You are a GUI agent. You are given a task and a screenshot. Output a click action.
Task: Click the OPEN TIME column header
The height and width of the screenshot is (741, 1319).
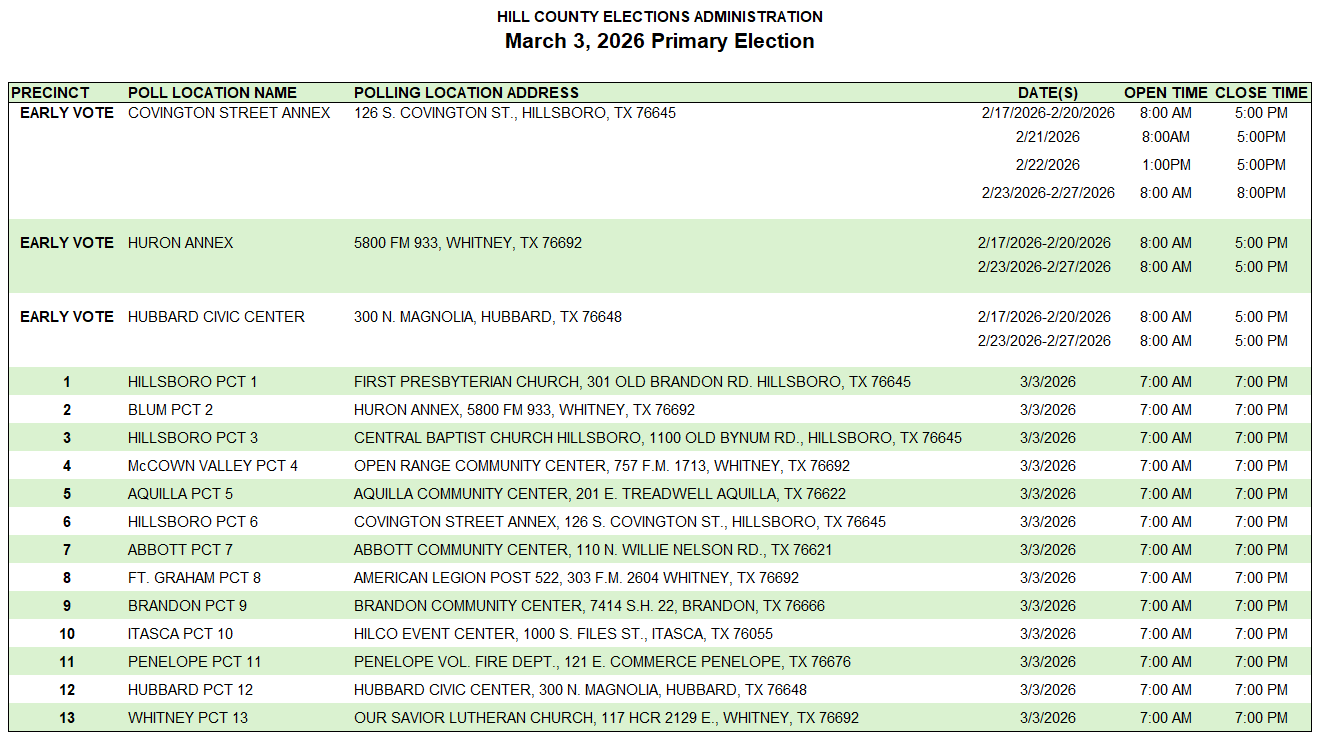[x=1165, y=93]
